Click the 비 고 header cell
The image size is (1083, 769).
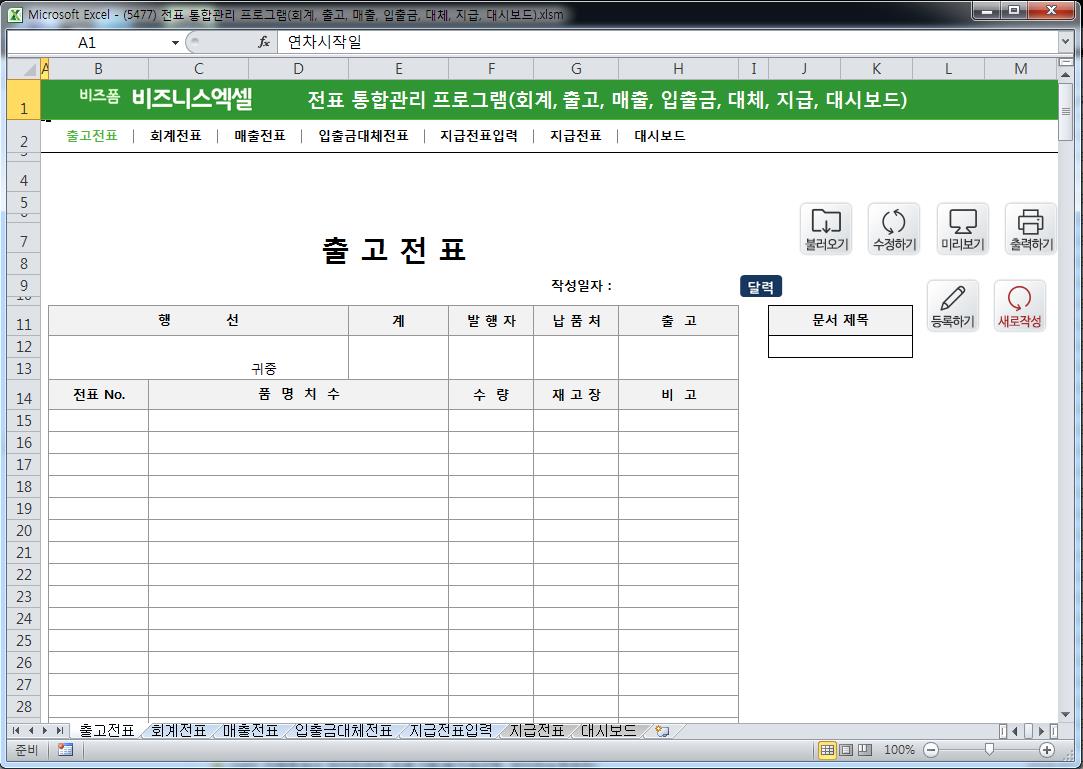(678, 395)
